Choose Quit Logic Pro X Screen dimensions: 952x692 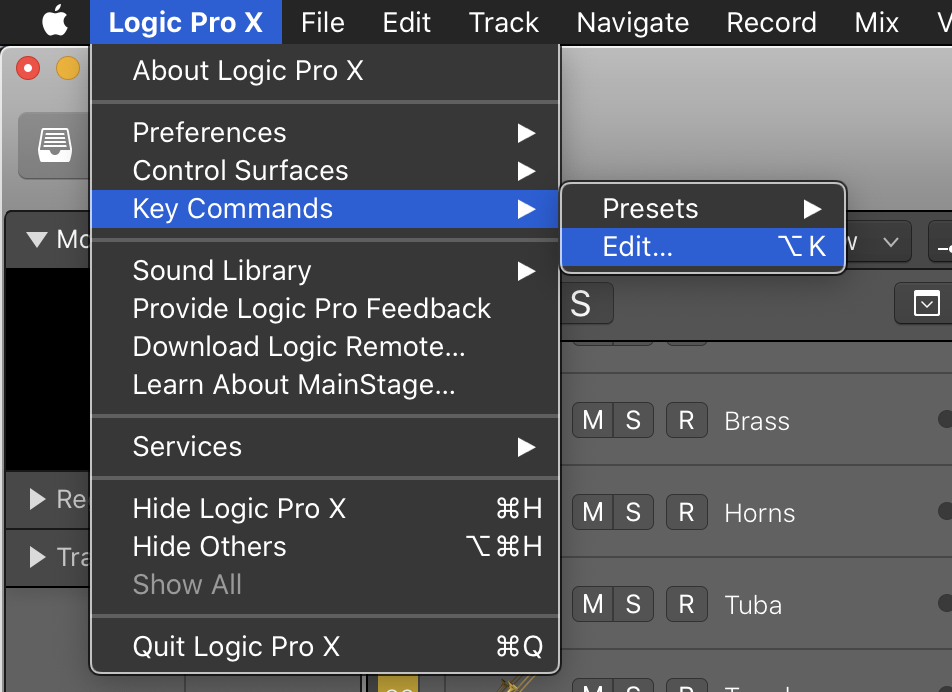pyautogui.click(x=325, y=646)
